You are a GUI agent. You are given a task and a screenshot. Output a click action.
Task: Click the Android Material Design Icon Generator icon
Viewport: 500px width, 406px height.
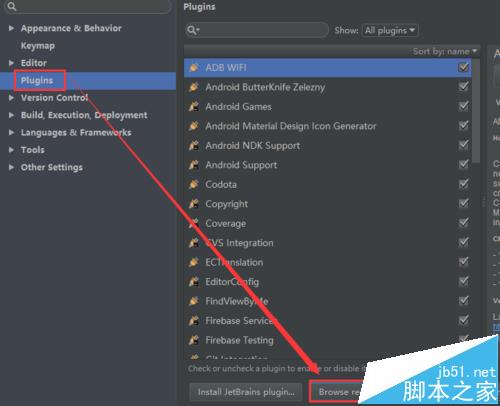tap(194, 126)
